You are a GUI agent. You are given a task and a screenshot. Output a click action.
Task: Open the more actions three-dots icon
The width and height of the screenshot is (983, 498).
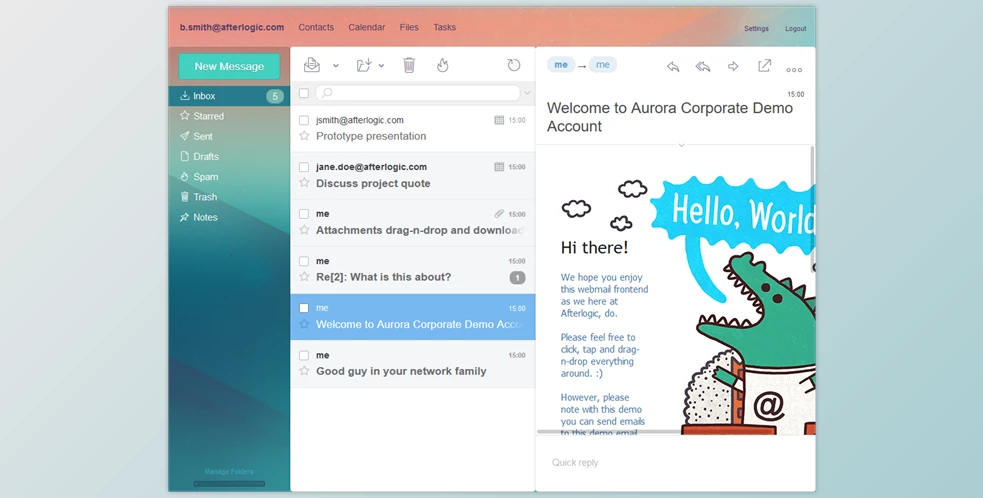click(x=794, y=70)
